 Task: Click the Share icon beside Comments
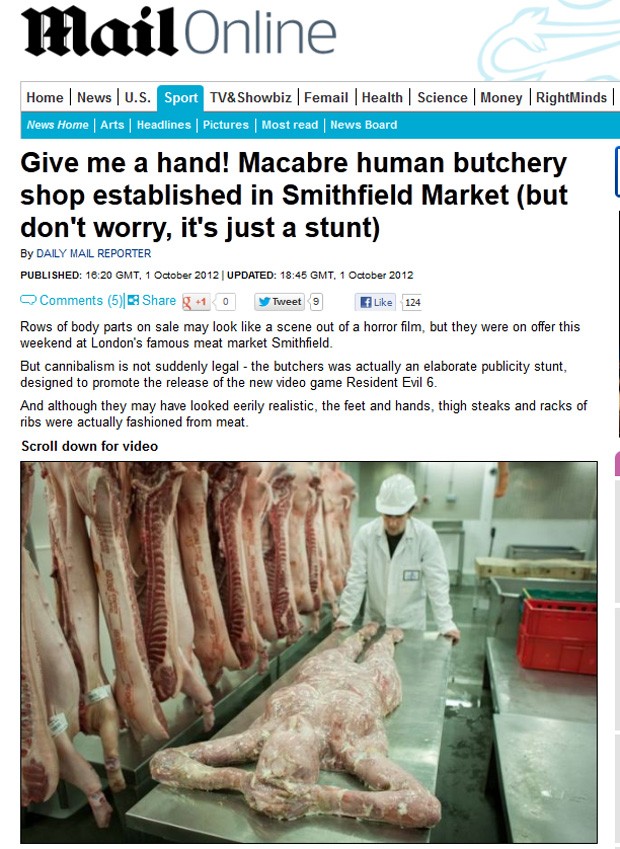point(133,301)
